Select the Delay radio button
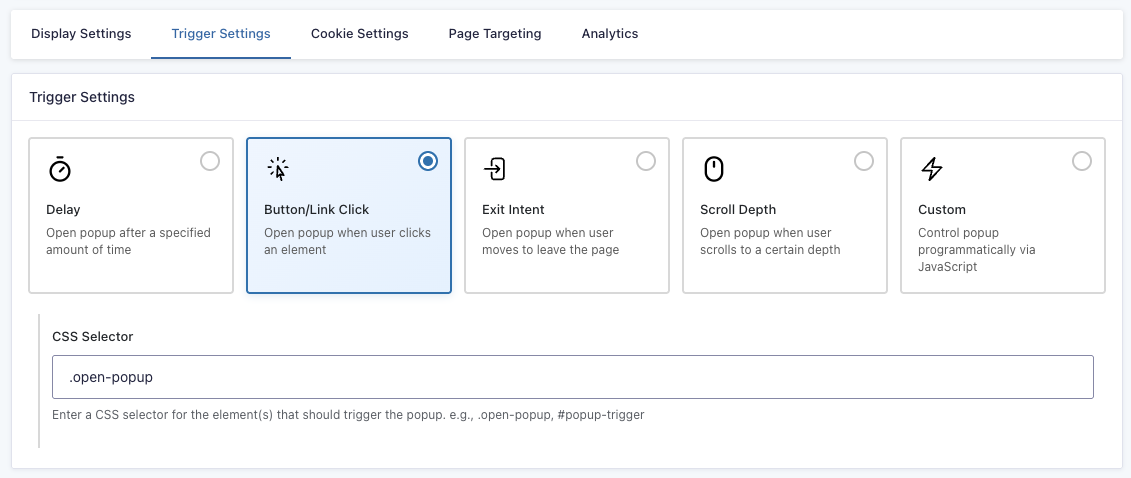Image resolution: width=1131 pixels, height=478 pixels. pyautogui.click(x=210, y=161)
